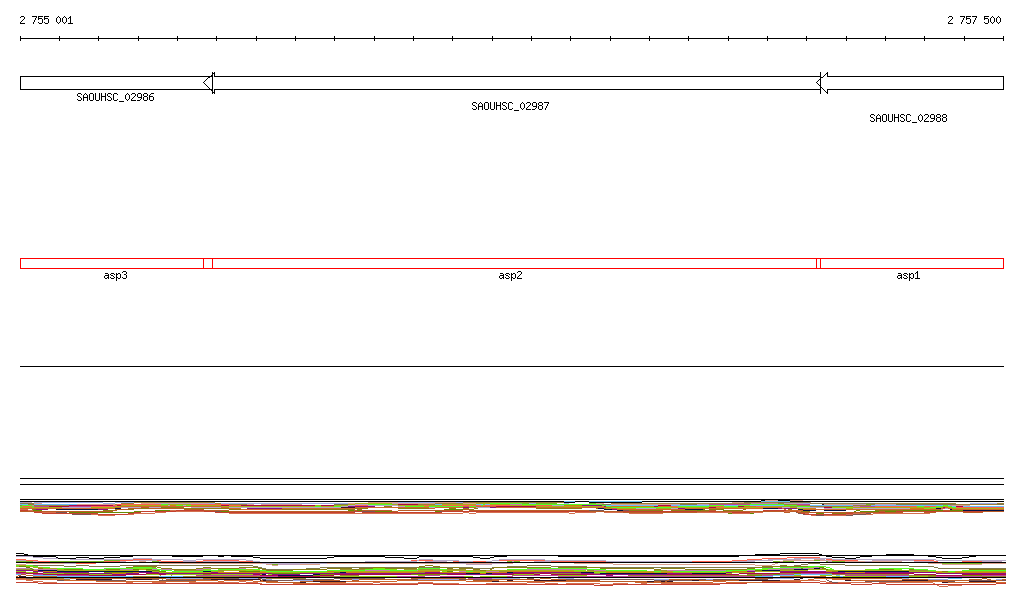The image size is (1024, 611).
Task: Click the SAOUHSC_02986 label
Action: (116, 97)
